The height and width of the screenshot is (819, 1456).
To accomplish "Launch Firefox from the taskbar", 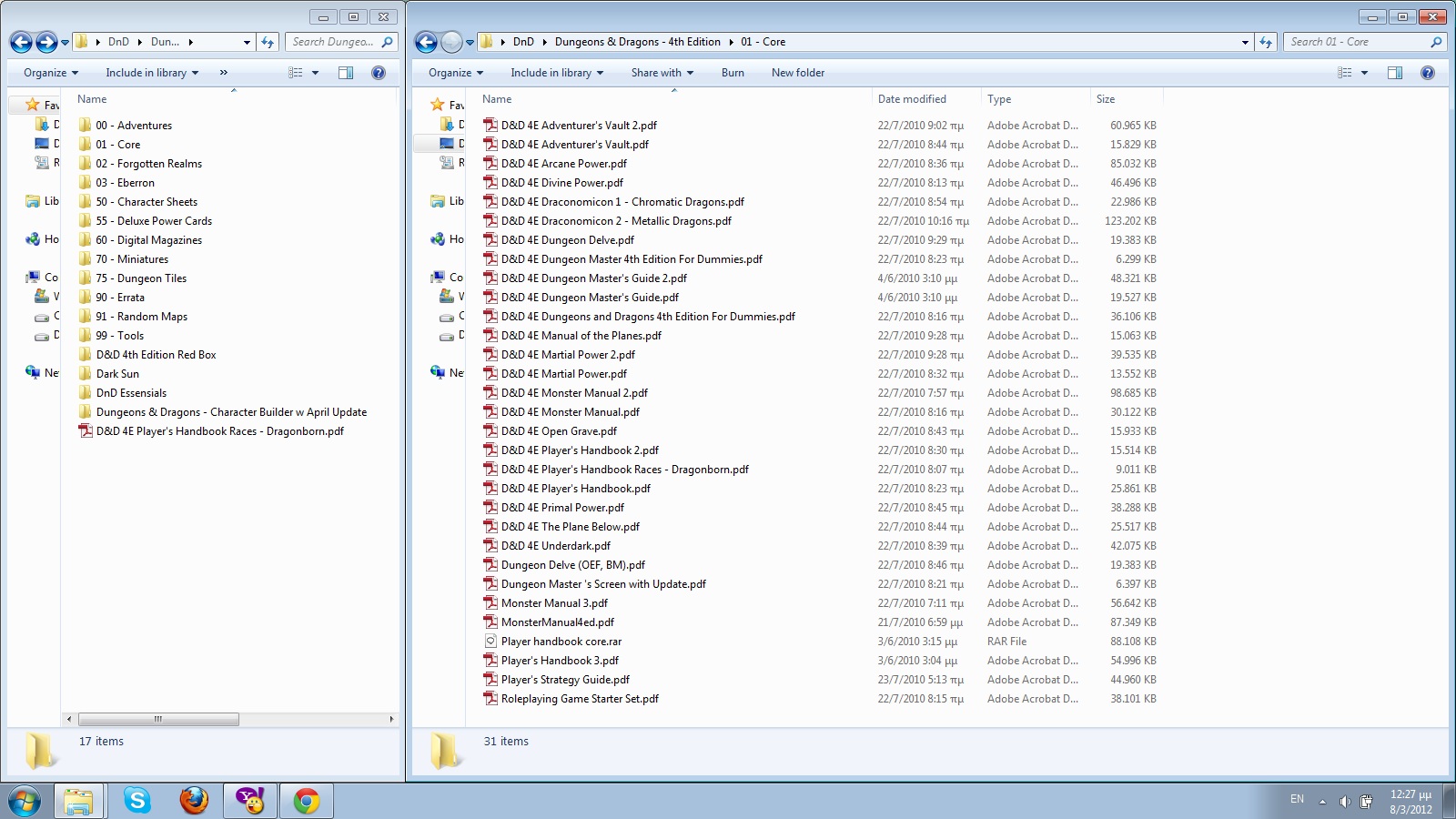I will [194, 801].
